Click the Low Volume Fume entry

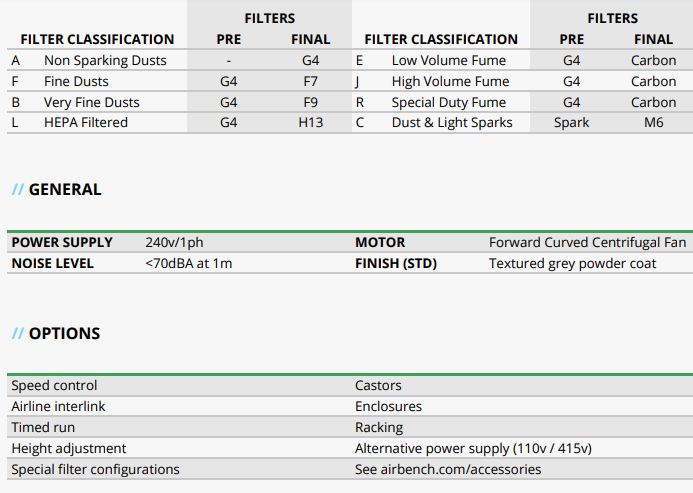point(448,60)
